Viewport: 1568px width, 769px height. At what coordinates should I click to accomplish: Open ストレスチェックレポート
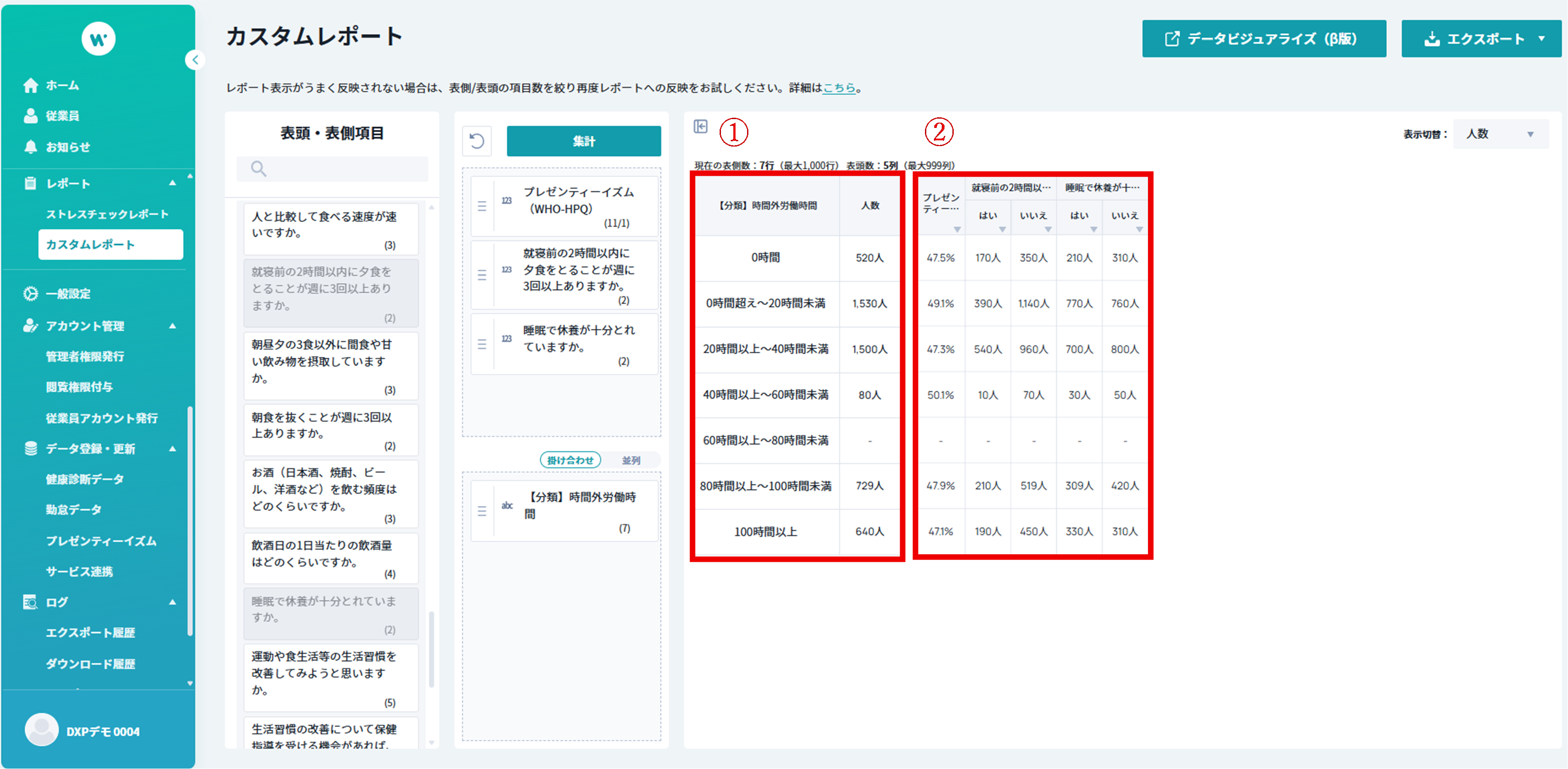click(107, 214)
